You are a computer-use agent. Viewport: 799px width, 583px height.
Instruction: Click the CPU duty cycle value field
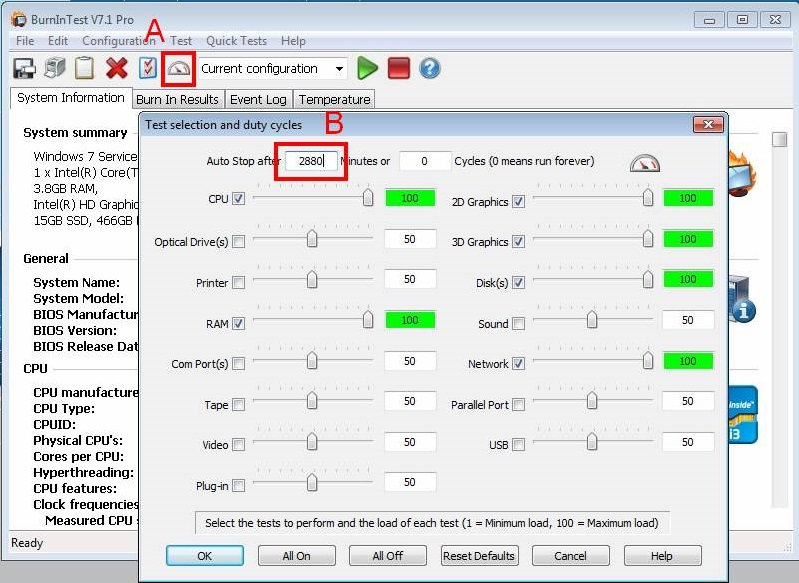[x=410, y=198]
